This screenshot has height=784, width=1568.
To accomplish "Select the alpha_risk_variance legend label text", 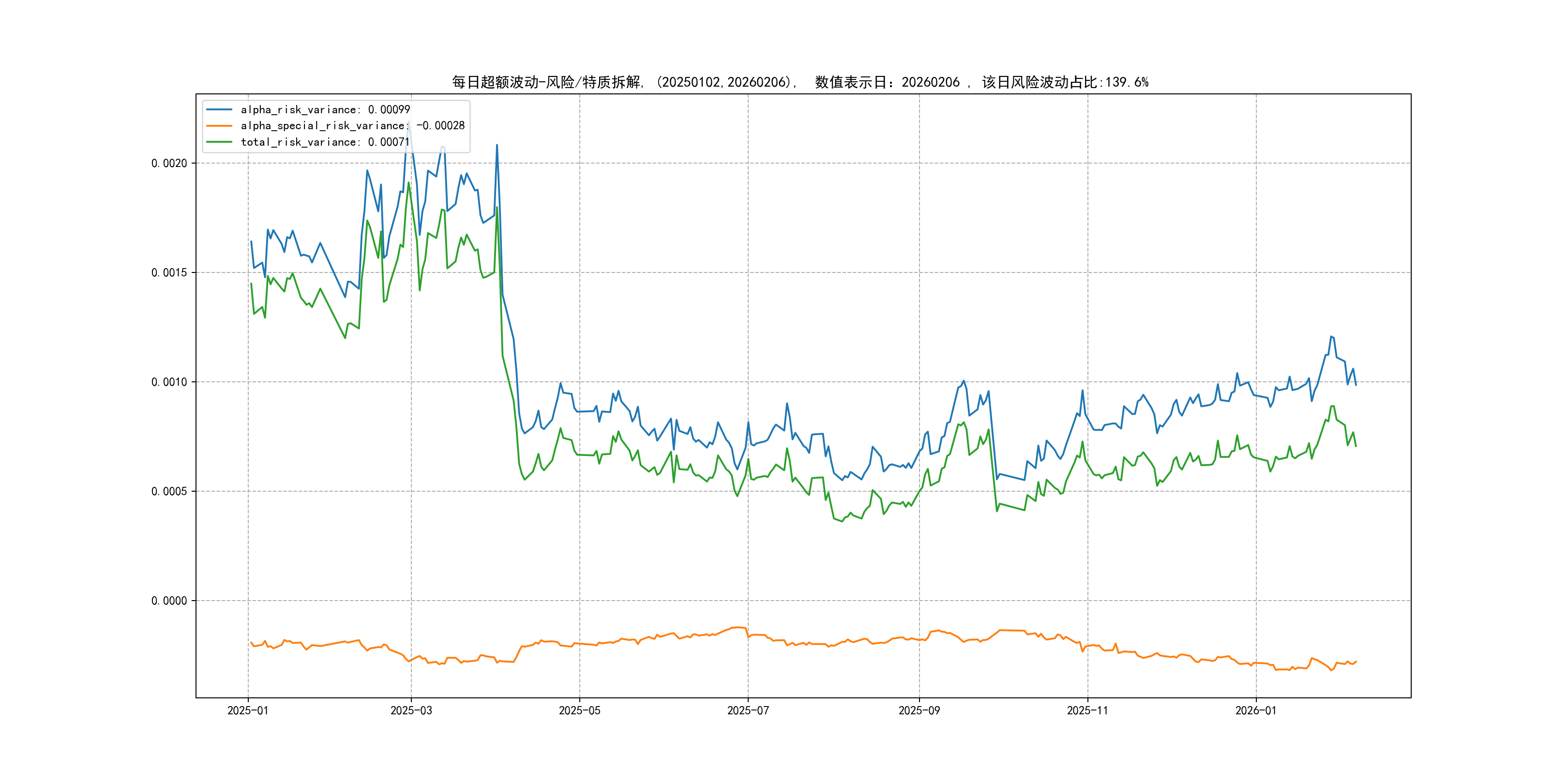I will pyautogui.click(x=325, y=109).
